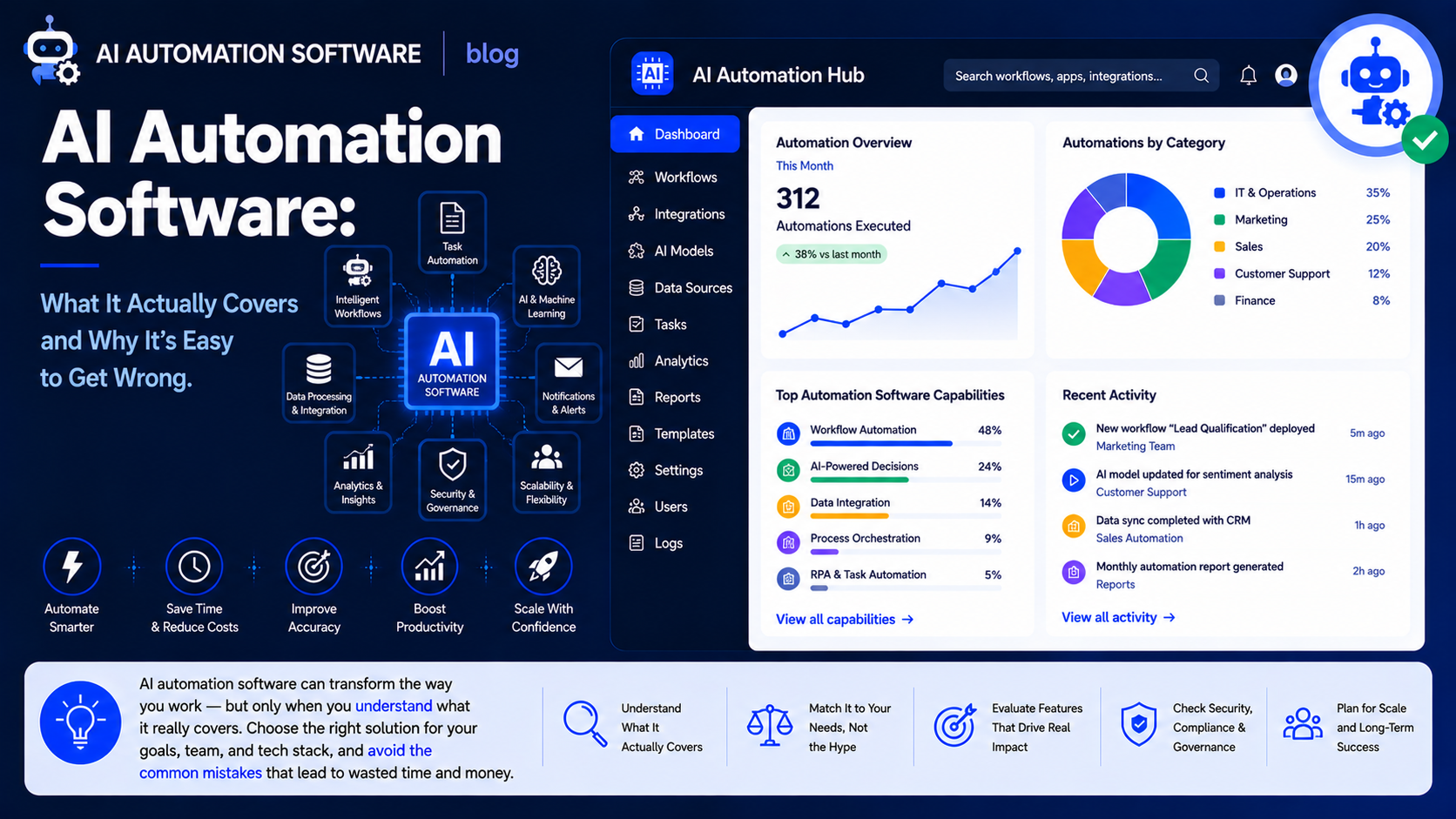Click the AI & Machine Learning brain icon
Screen dimensions: 1456x819
click(x=546, y=271)
